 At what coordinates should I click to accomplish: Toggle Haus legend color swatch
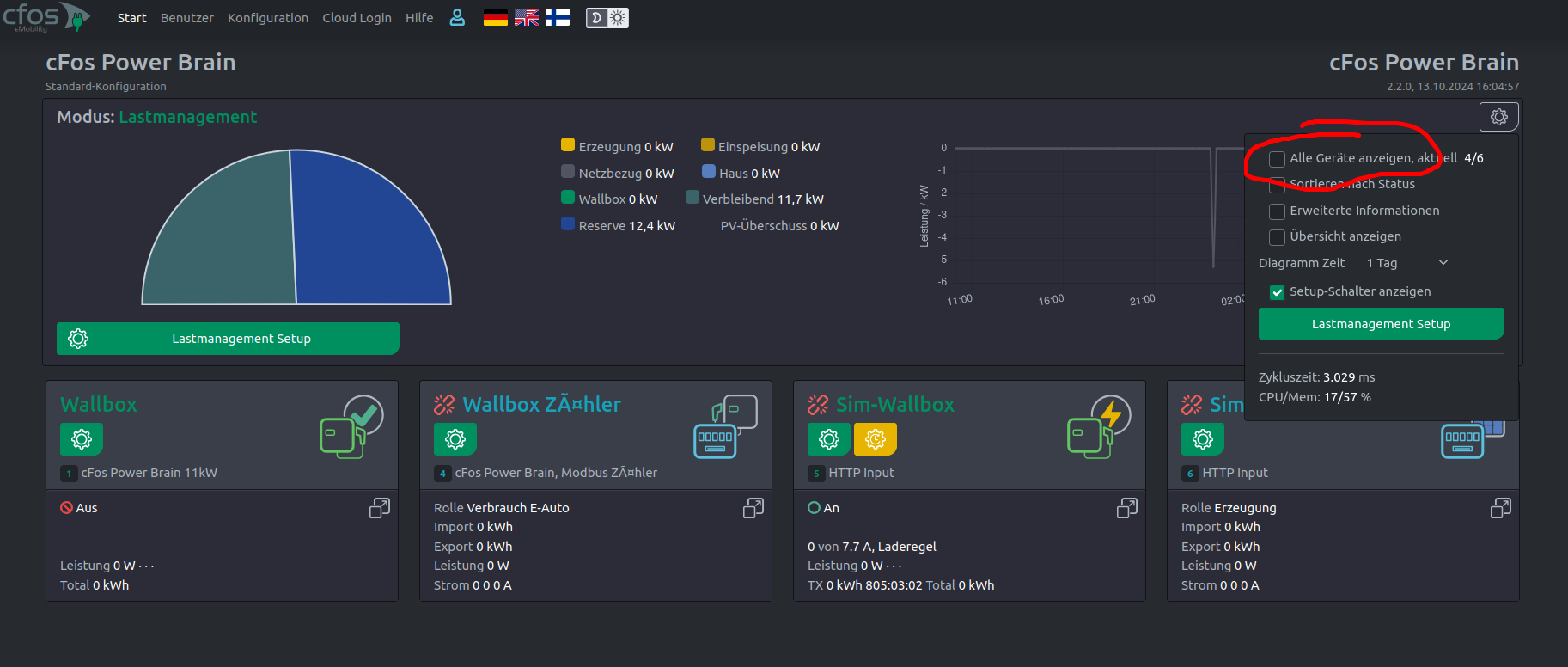[x=709, y=171]
